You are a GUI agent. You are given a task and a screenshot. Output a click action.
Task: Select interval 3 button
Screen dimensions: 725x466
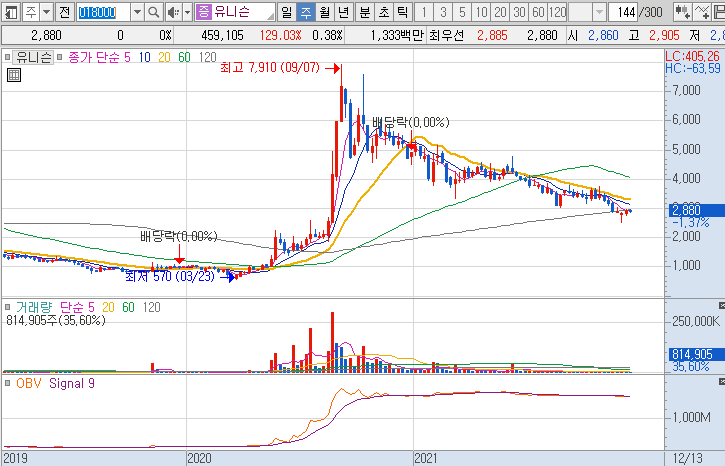[443, 12]
